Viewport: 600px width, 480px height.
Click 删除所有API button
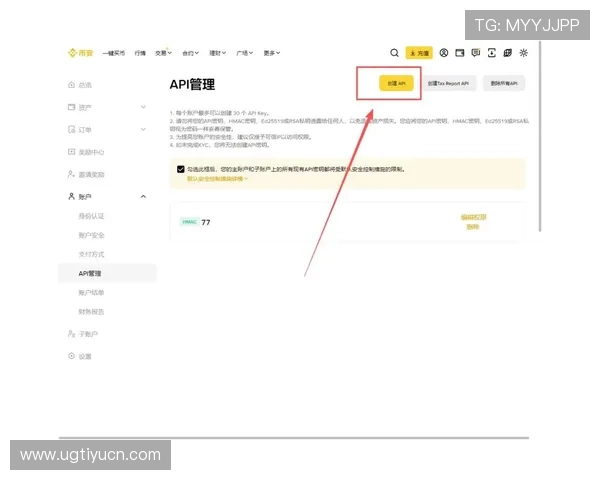pos(504,83)
